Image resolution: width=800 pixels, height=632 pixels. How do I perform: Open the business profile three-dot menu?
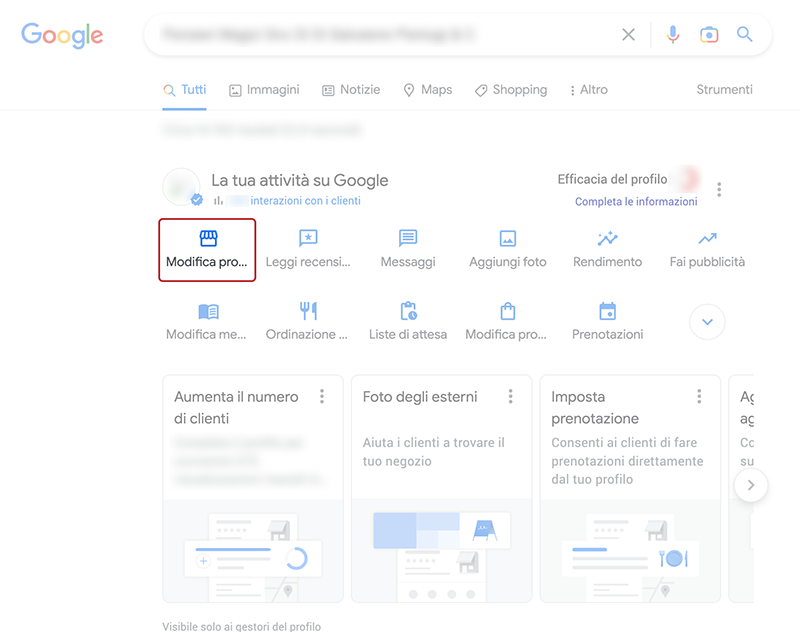(x=719, y=189)
